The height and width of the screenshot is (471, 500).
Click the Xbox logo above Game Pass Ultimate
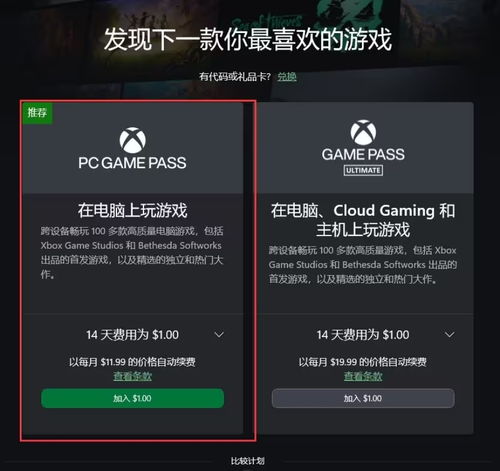[363, 132]
